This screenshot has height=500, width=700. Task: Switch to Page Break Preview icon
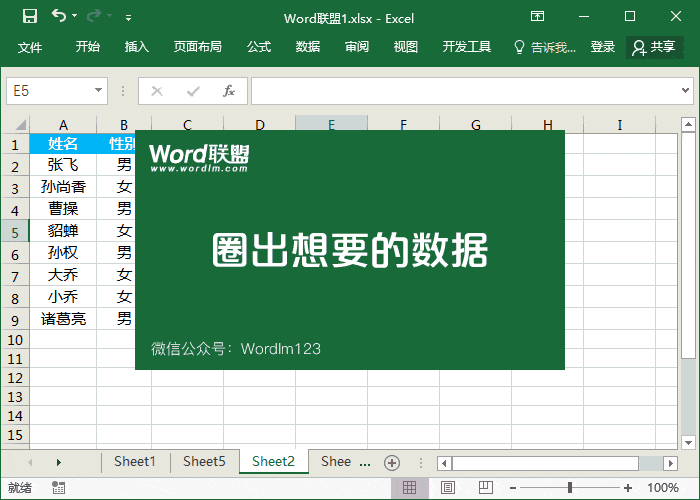pyautogui.click(x=486, y=488)
